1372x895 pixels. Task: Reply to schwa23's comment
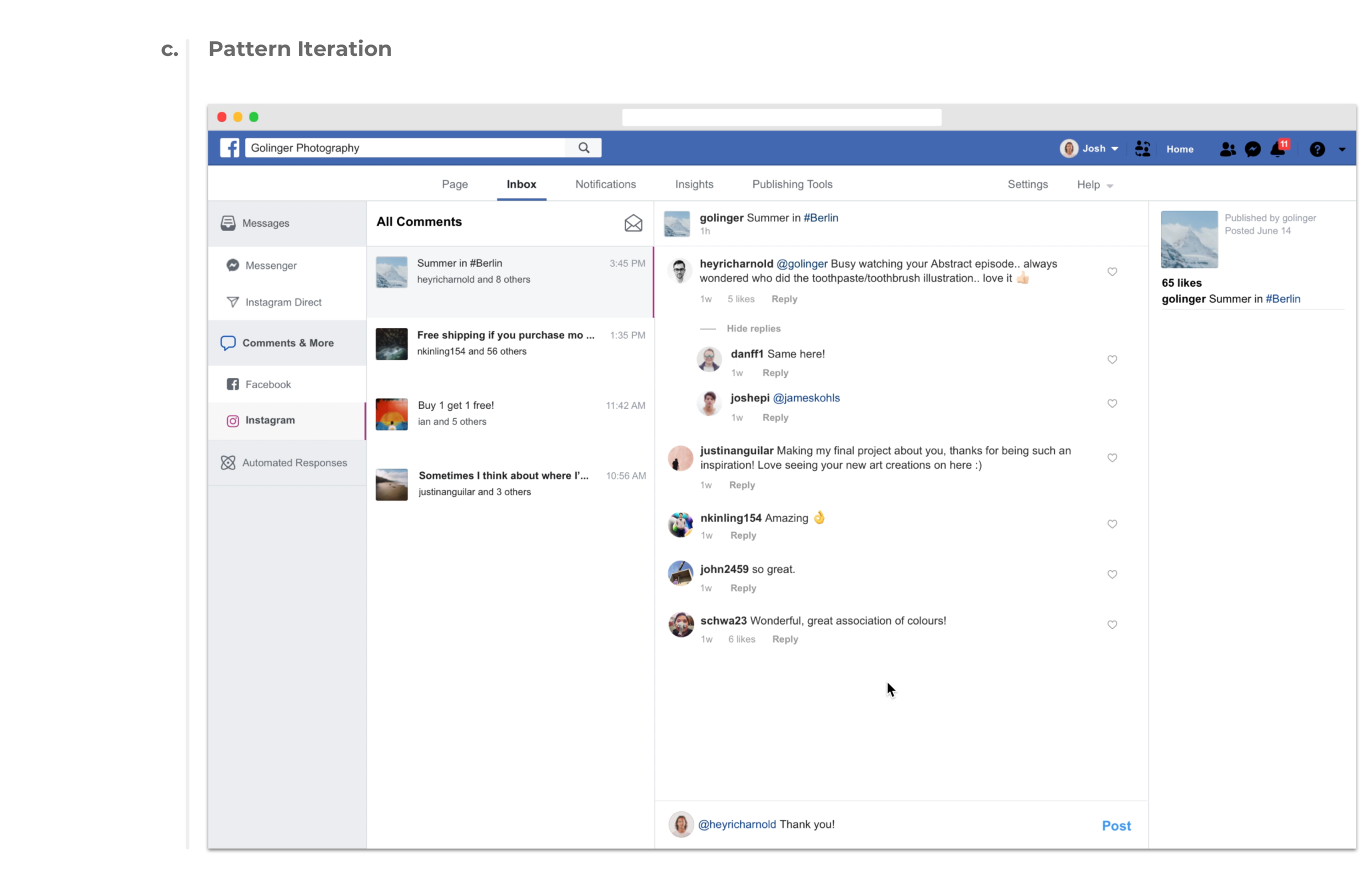click(x=785, y=639)
